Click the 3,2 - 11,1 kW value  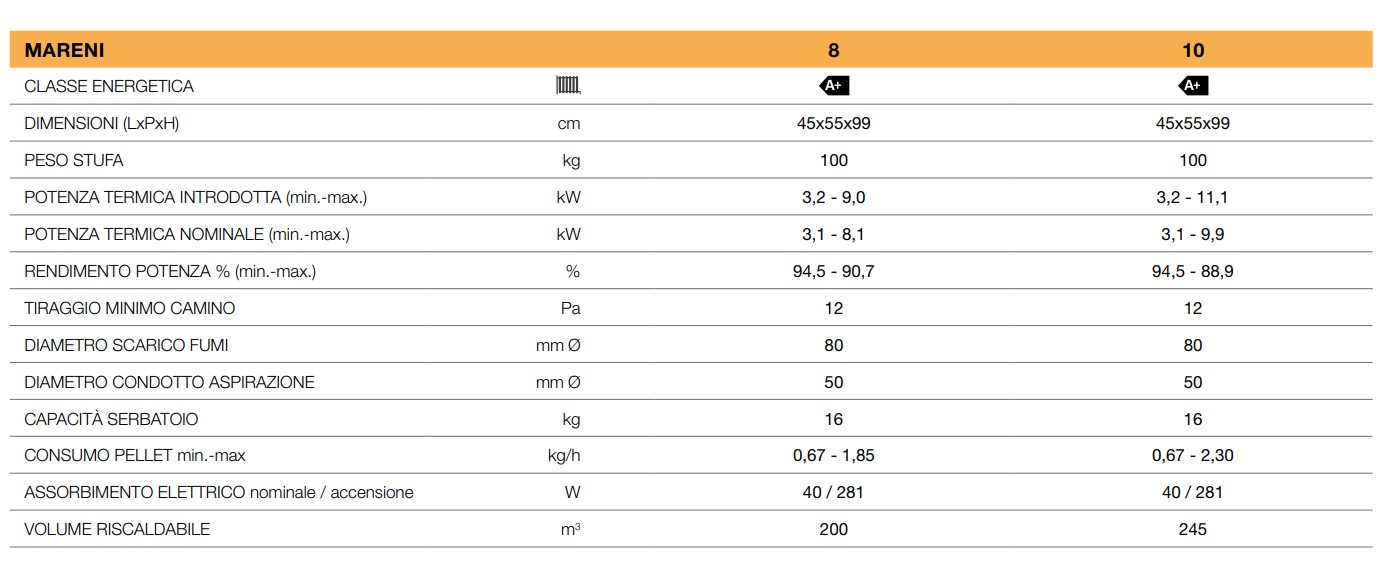(1193, 197)
